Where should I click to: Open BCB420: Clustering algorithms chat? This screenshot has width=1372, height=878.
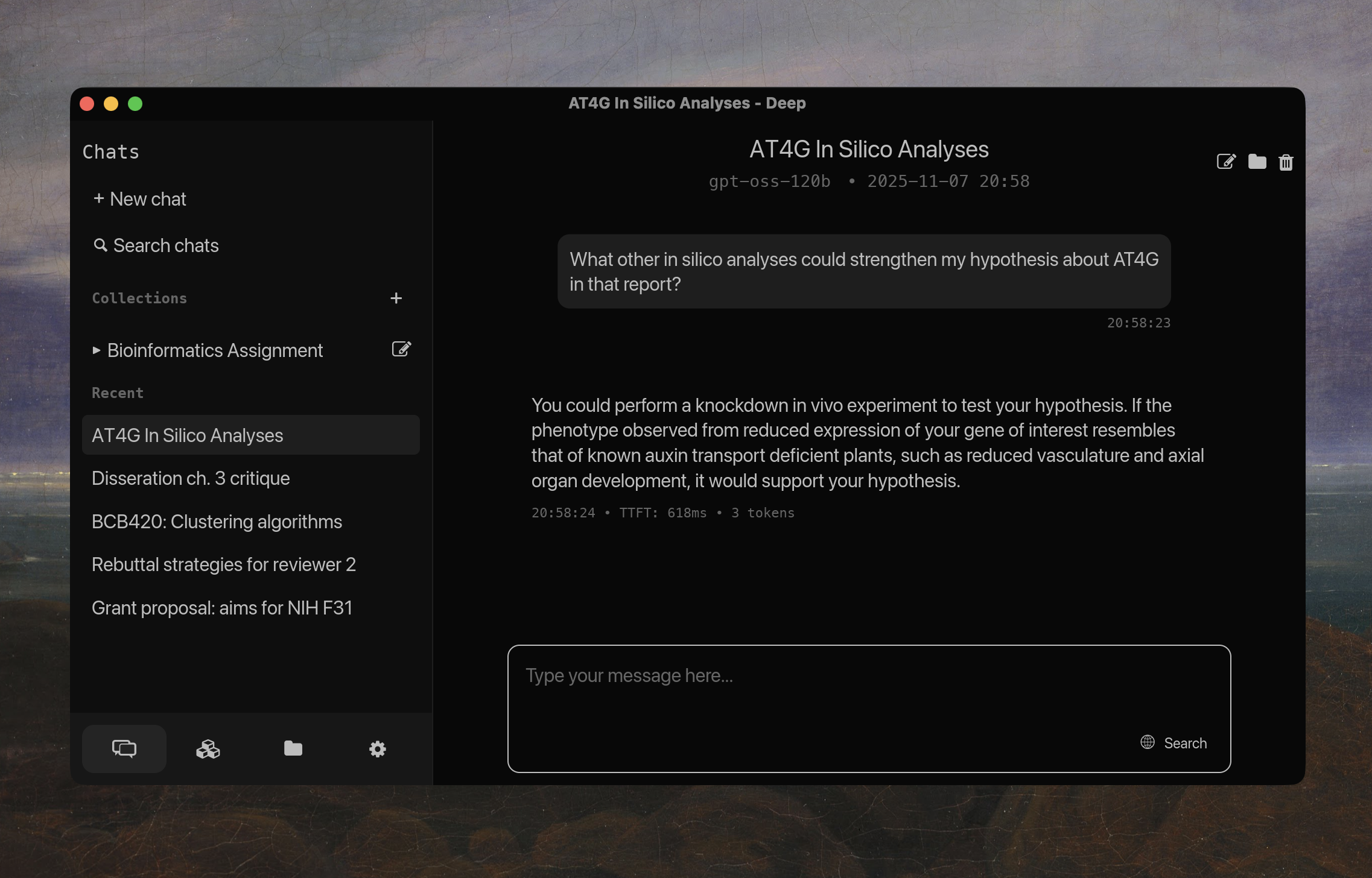click(x=217, y=522)
